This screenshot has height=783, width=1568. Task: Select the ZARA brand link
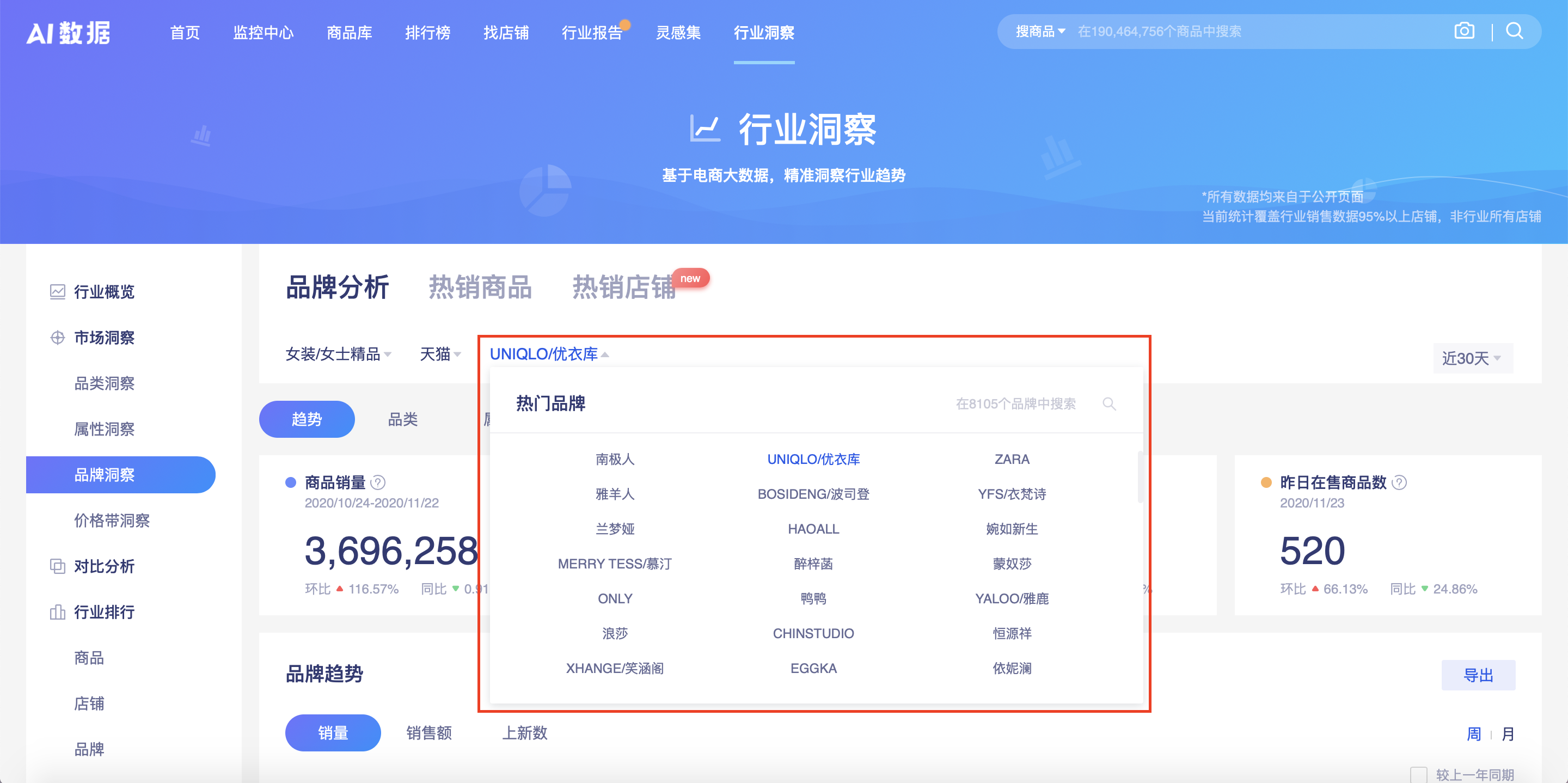pyautogui.click(x=1012, y=460)
